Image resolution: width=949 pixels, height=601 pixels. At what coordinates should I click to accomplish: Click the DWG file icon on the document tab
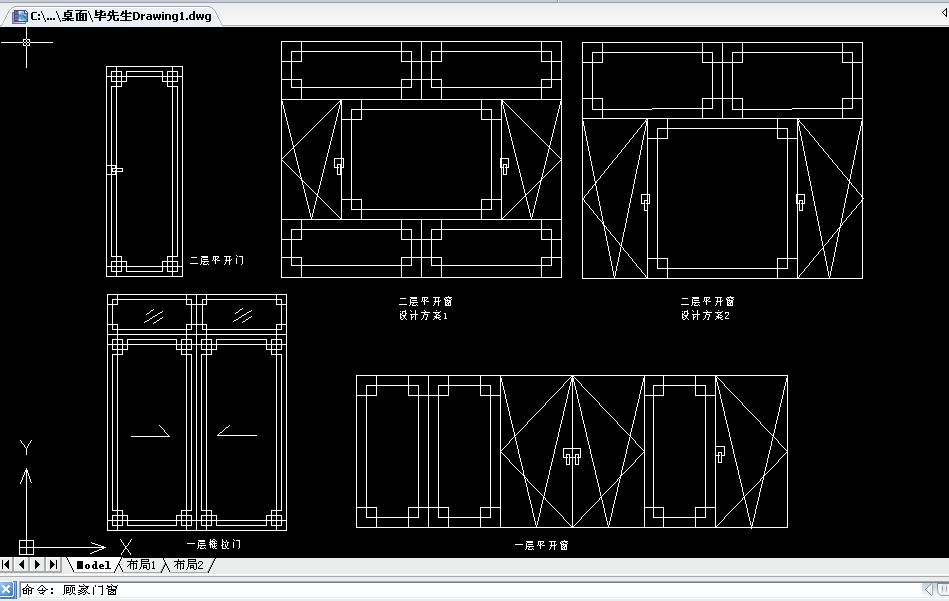(x=19, y=16)
